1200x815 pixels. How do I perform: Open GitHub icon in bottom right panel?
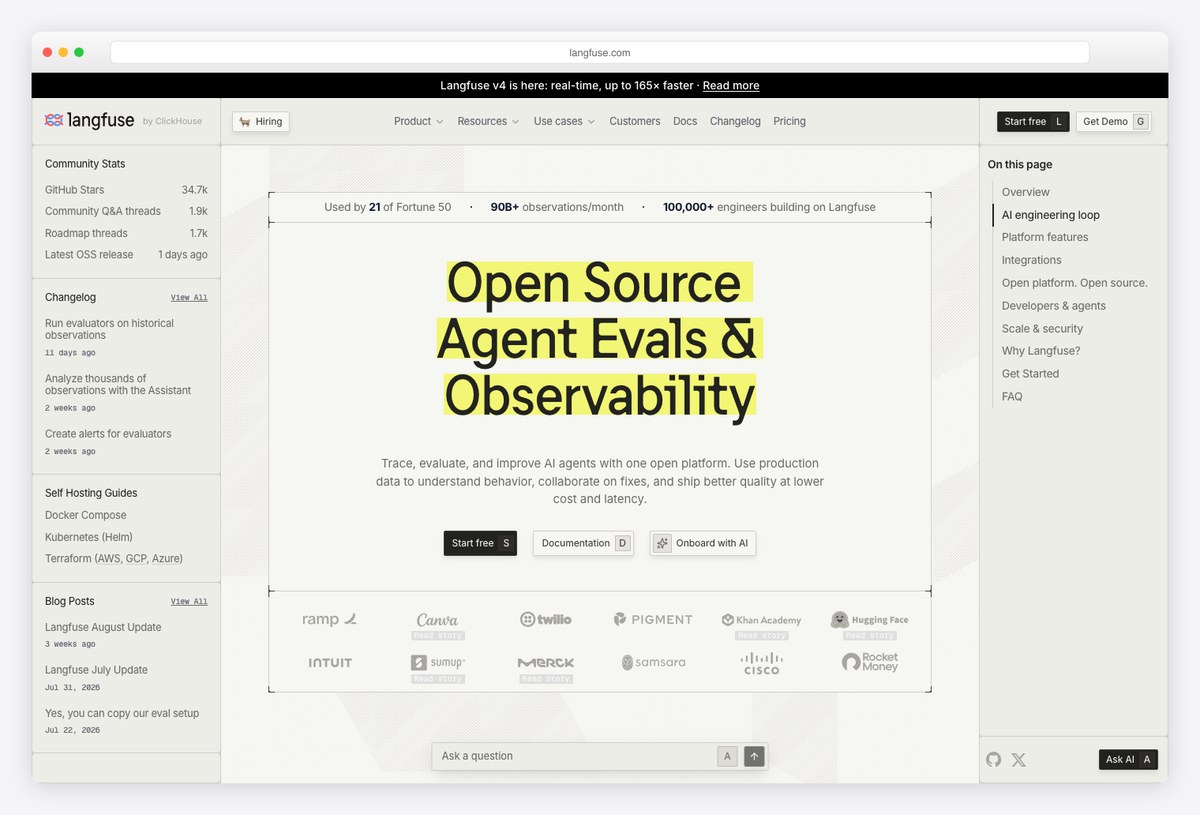(993, 759)
